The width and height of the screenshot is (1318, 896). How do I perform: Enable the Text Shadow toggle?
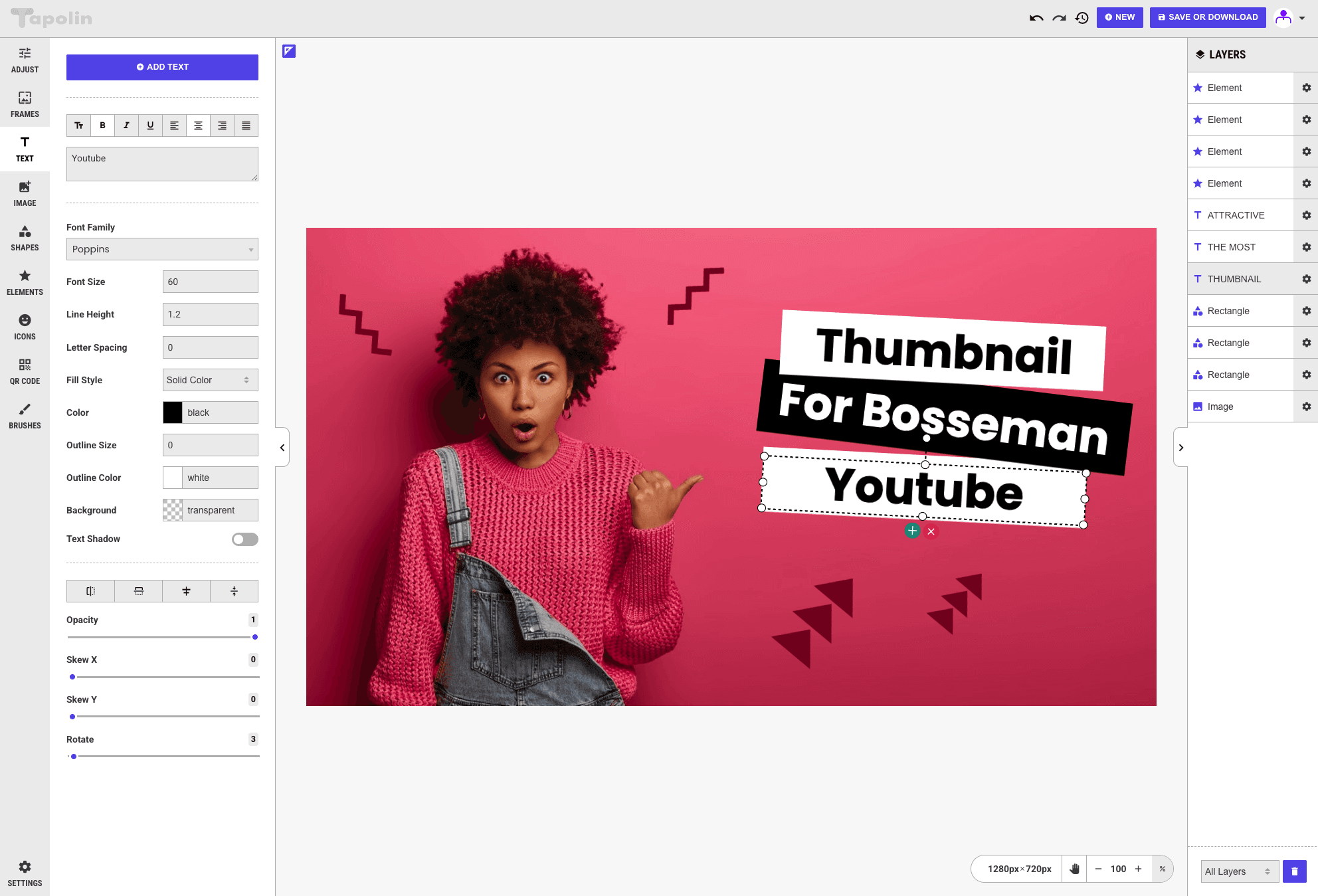(244, 539)
